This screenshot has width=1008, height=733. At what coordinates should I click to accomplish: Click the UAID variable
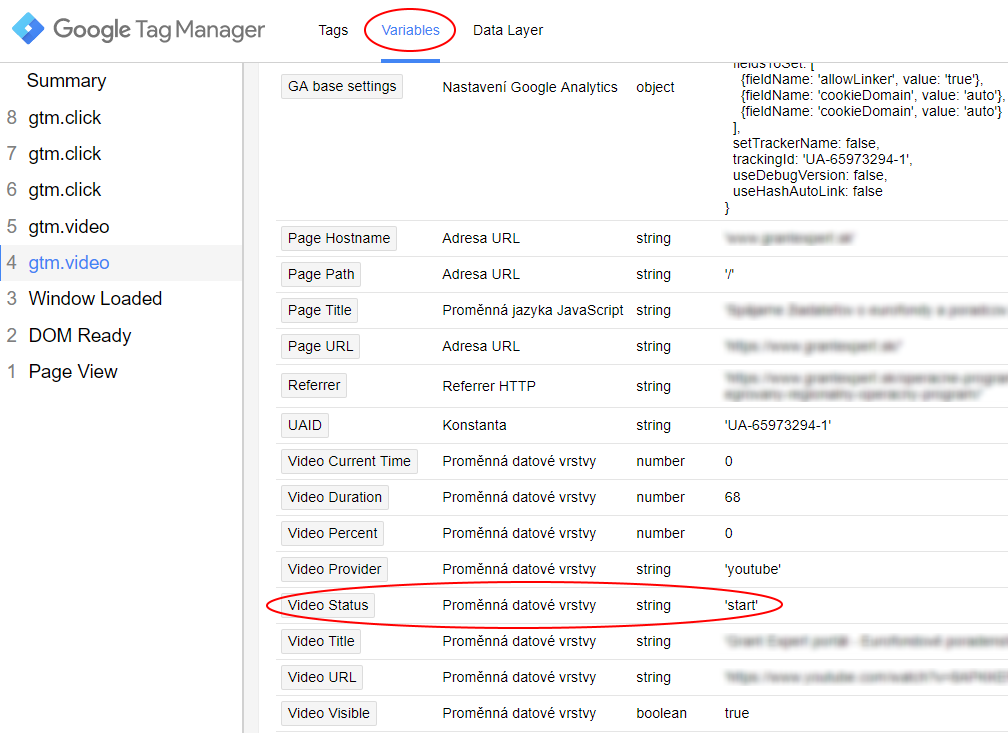point(305,425)
